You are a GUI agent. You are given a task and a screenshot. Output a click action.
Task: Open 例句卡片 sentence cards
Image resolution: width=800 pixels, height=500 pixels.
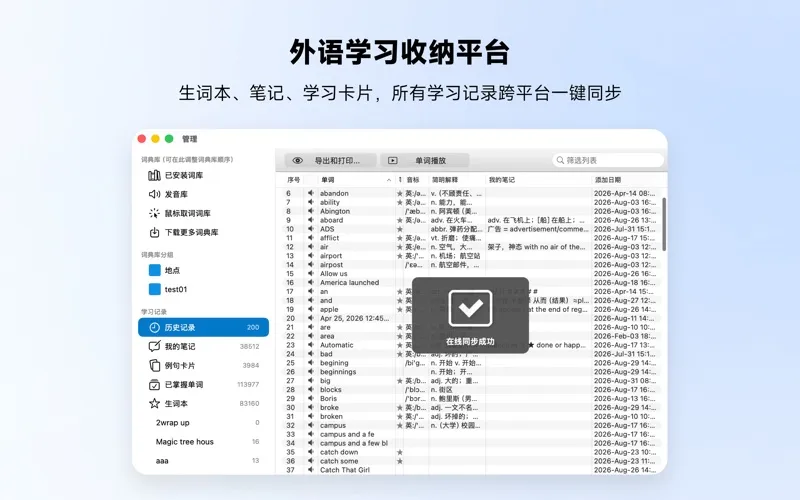tap(203, 365)
